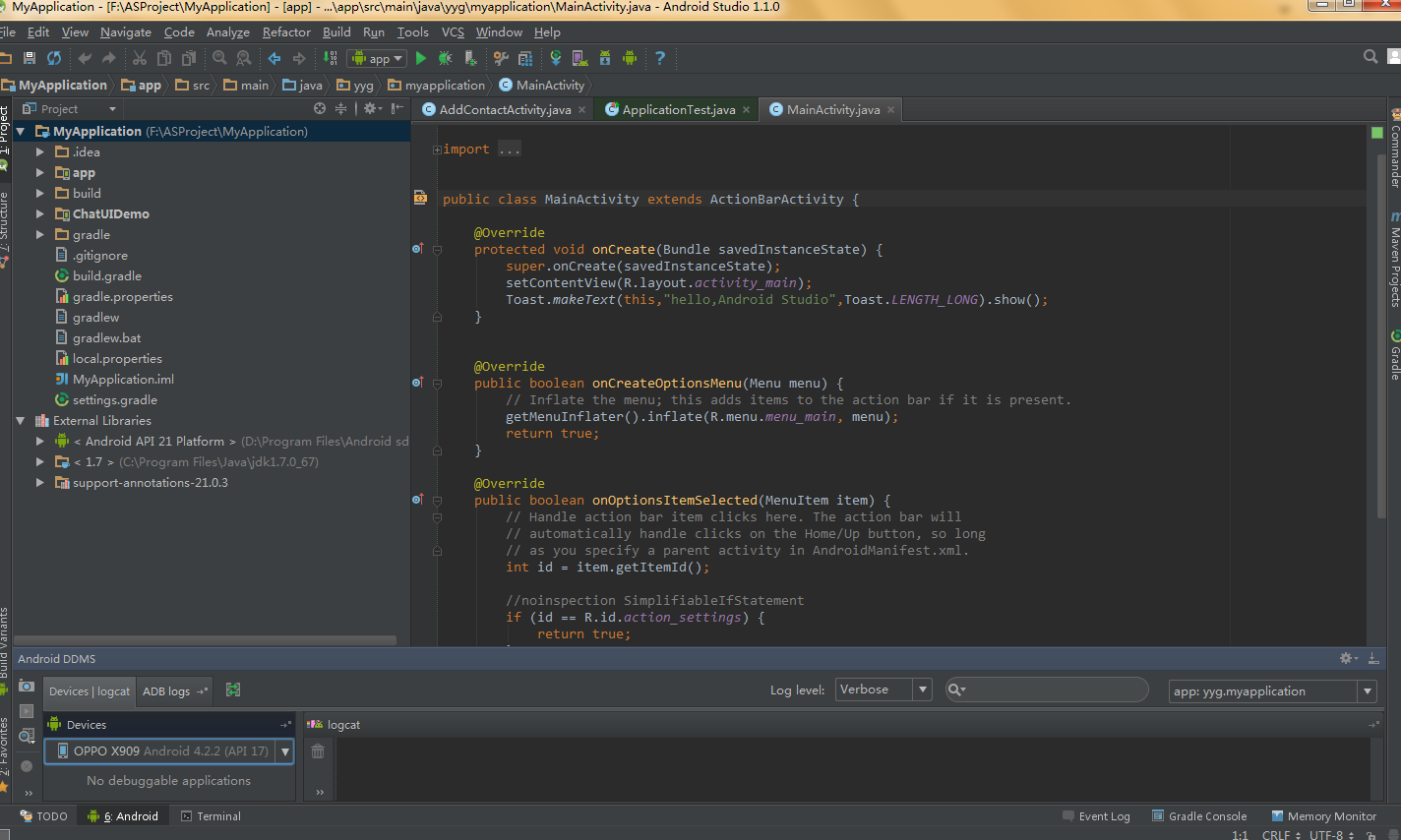Image resolution: width=1401 pixels, height=840 pixels.
Task: Open the Refactor menu
Action: pyautogui.click(x=286, y=32)
